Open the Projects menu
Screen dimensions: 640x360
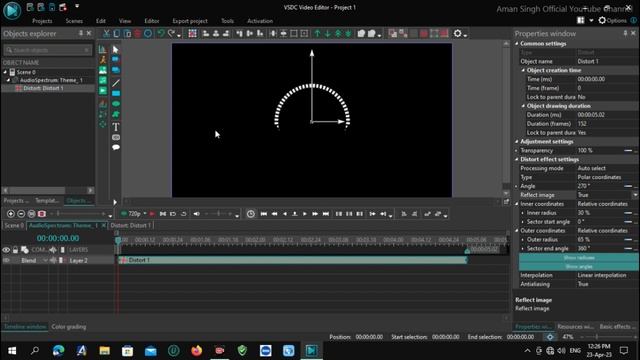[x=42, y=21]
